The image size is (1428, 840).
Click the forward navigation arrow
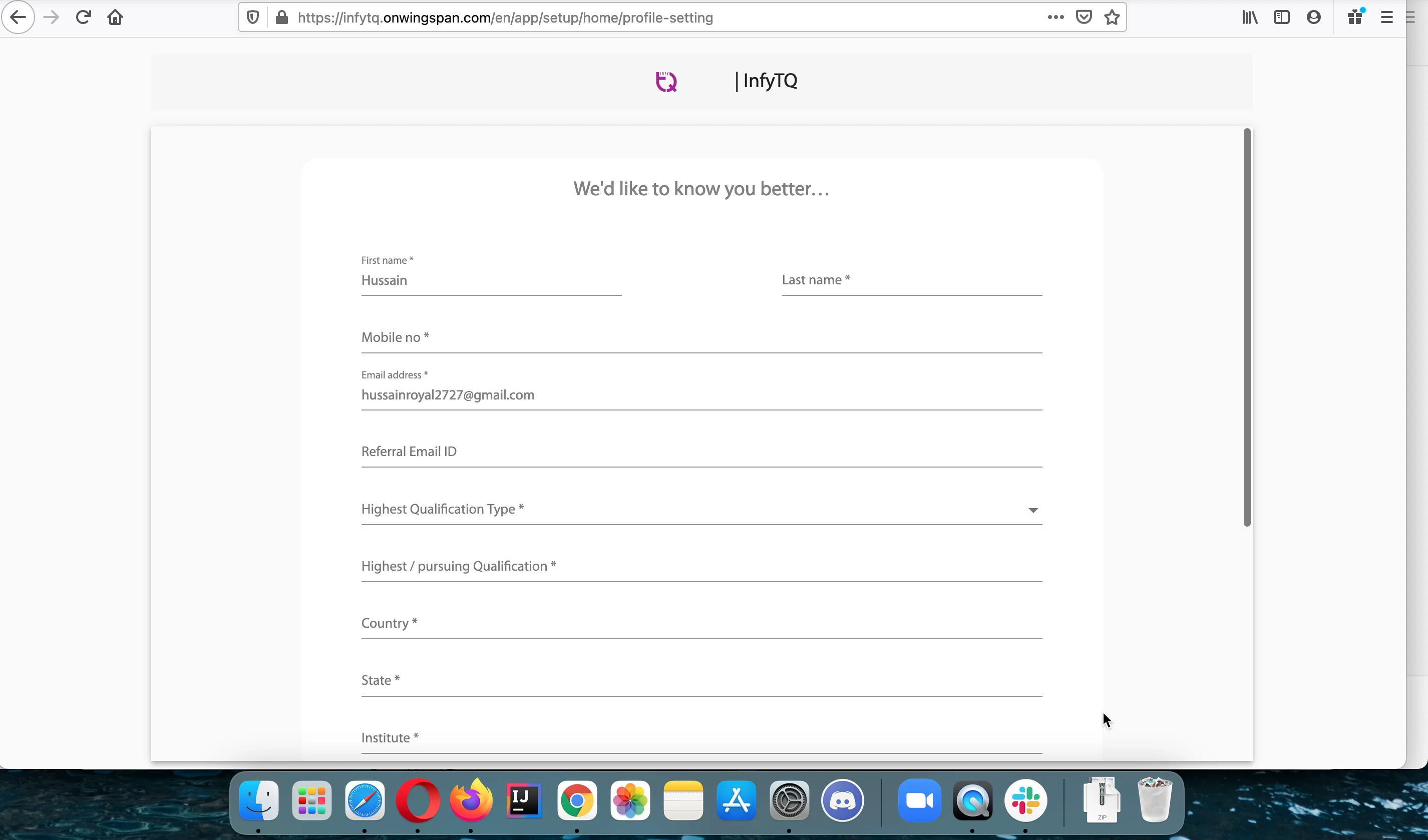point(51,18)
